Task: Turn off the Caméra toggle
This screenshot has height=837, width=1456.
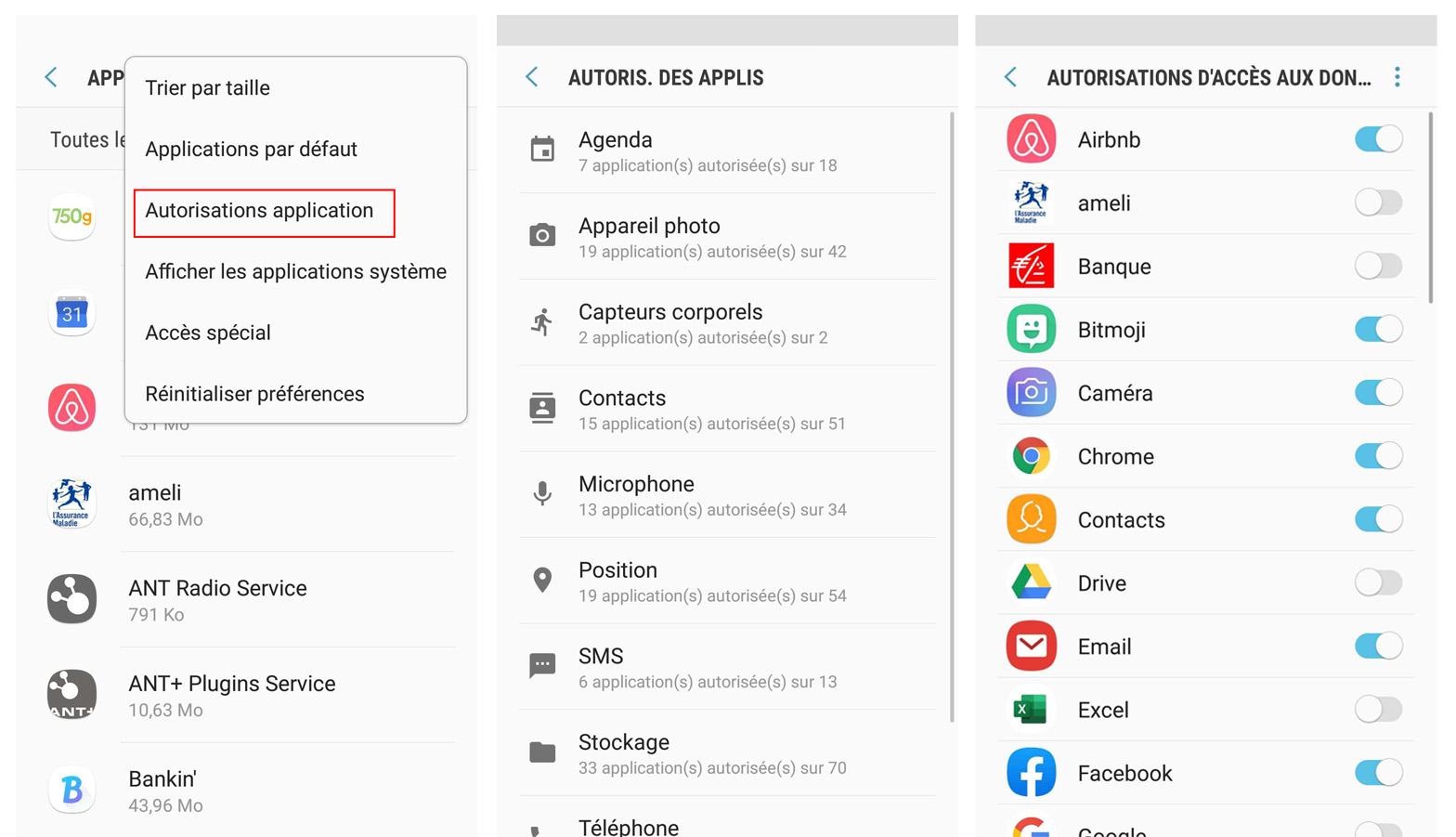Action: coord(1379,393)
